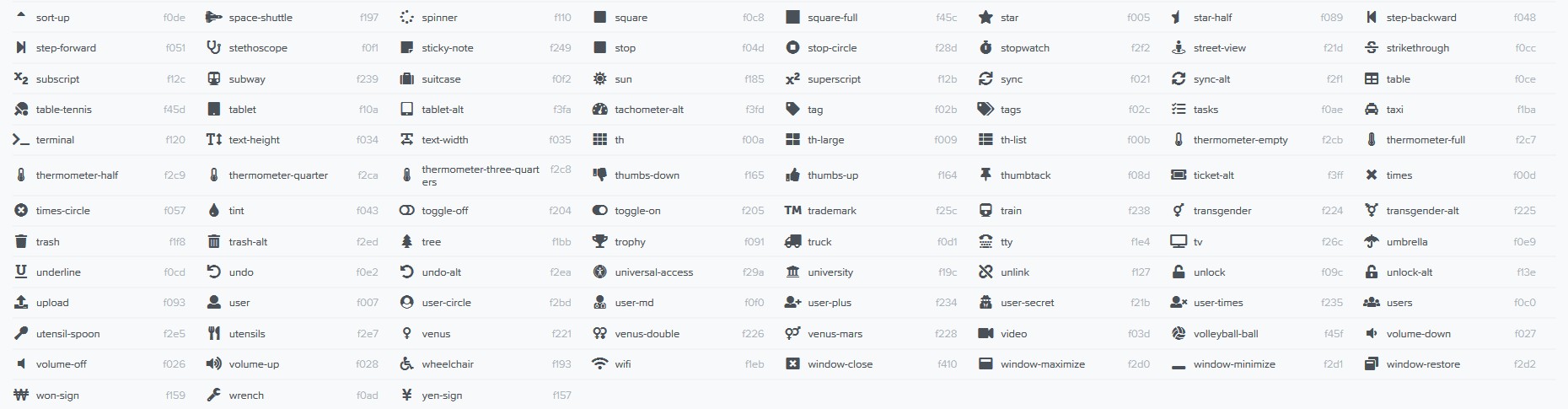Image resolution: width=1568 pixels, height=409 pixels.
Task: Click the stethoscope icon
Action: coord(214,48)
